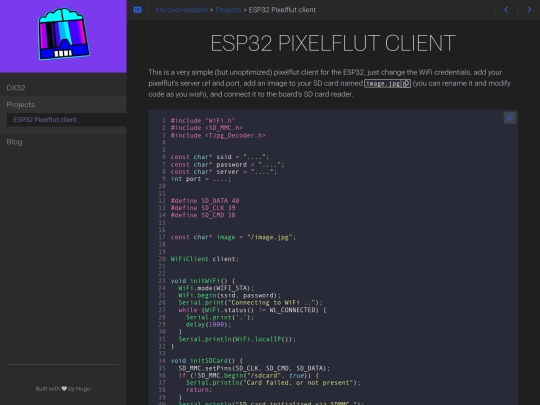Screen dimensions: 540x405
Task: Click the 'int port' code line
Action: (201, 179)
